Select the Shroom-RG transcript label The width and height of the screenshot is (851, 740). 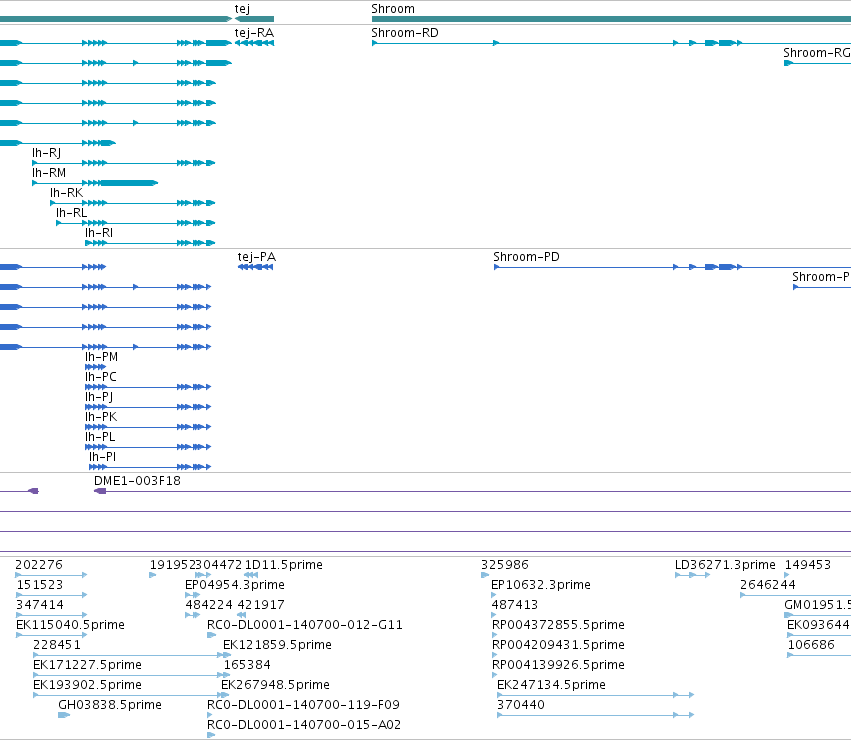coord(817,53)
